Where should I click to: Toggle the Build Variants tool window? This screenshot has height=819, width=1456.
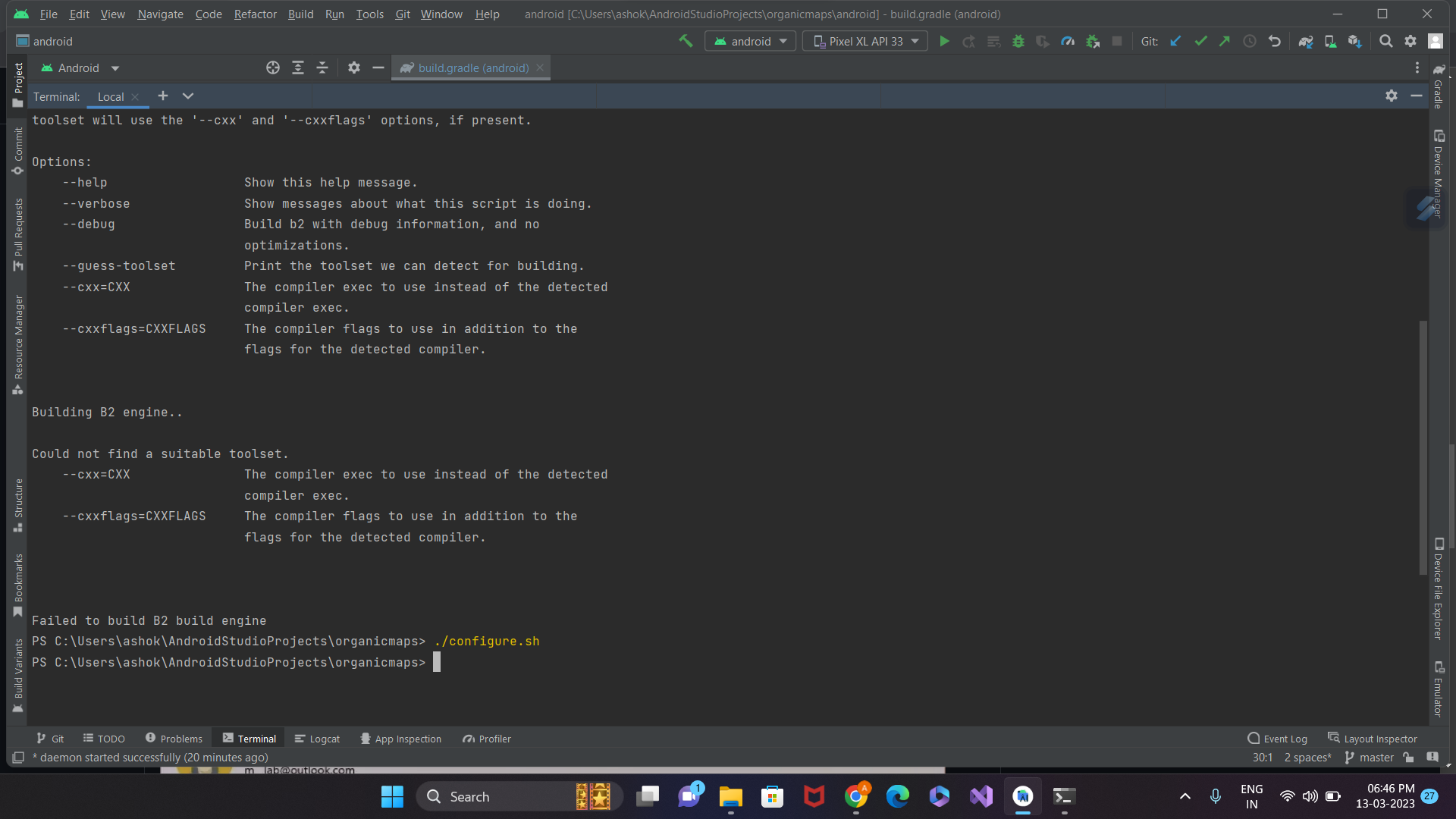(x=18, y=675)
